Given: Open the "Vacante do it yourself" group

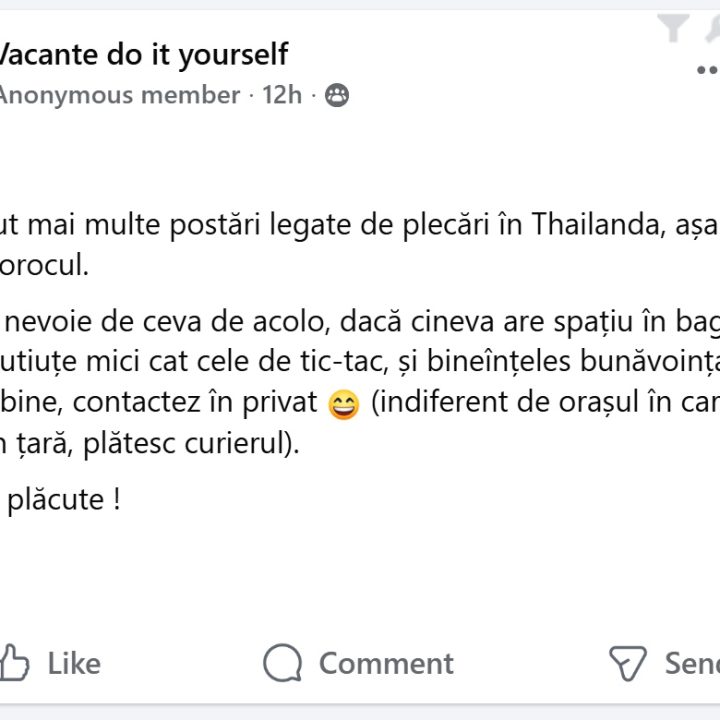Looking at the screenshot, I should point(143,54).
